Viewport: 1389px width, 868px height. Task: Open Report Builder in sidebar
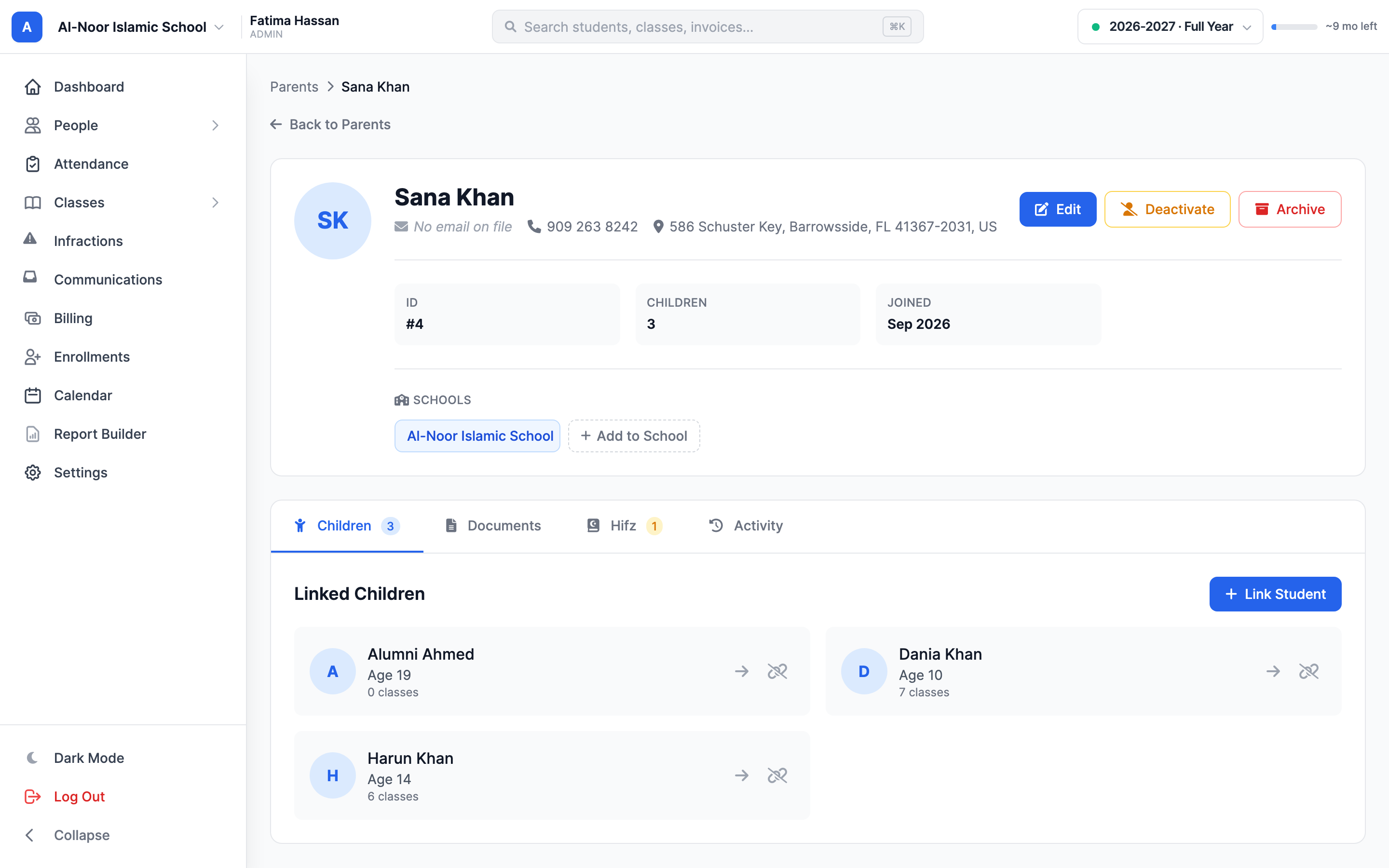(123, 434)
